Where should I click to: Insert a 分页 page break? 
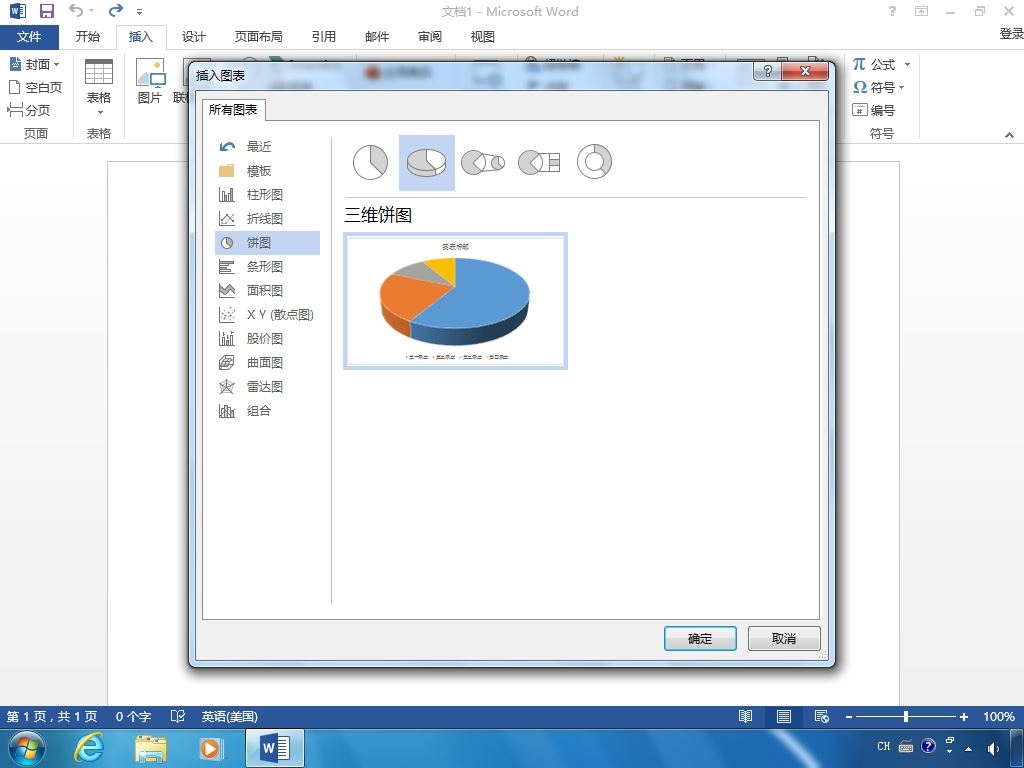click(x=29, y=110)
